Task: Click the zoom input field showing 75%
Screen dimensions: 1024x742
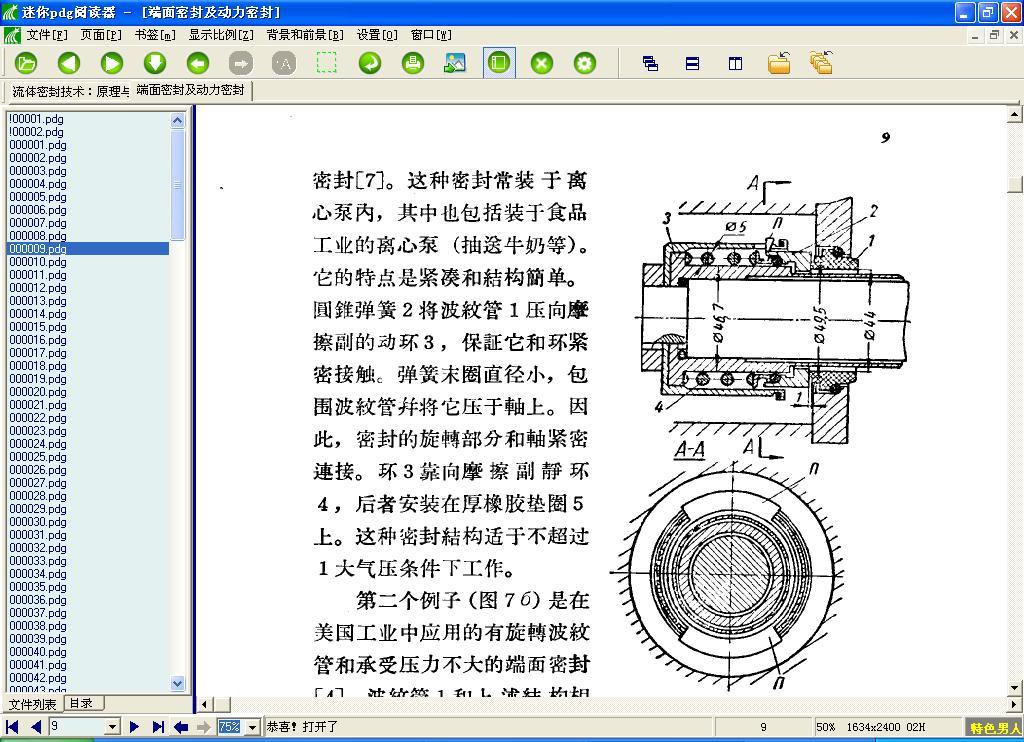Action: 231,727
